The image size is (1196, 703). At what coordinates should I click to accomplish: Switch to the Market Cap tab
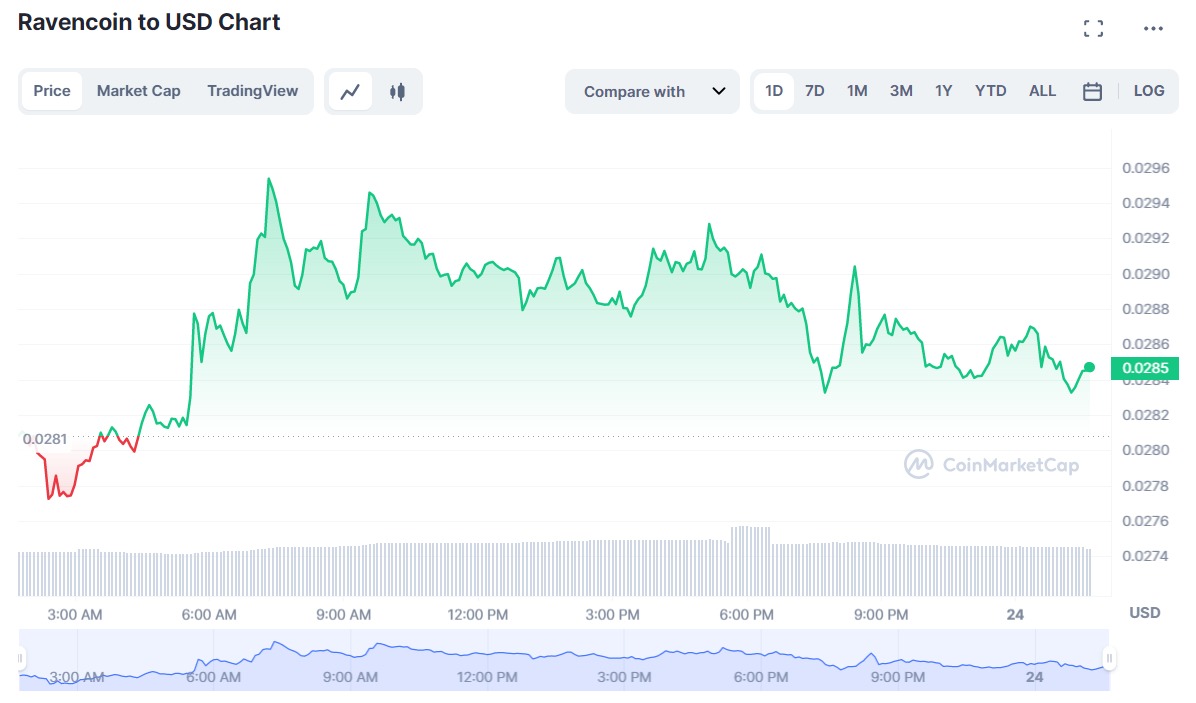(x=139, y=91)
